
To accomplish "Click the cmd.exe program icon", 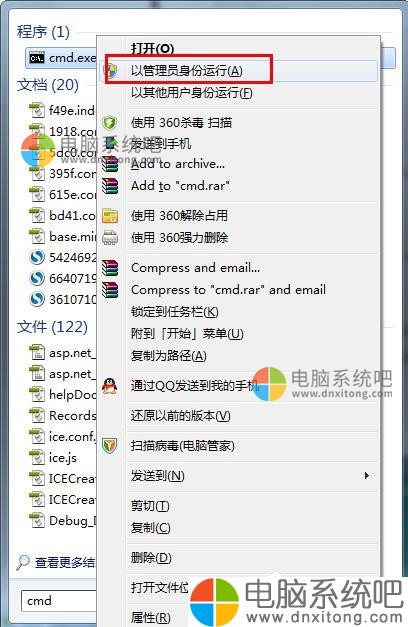I will coord(37,58).
